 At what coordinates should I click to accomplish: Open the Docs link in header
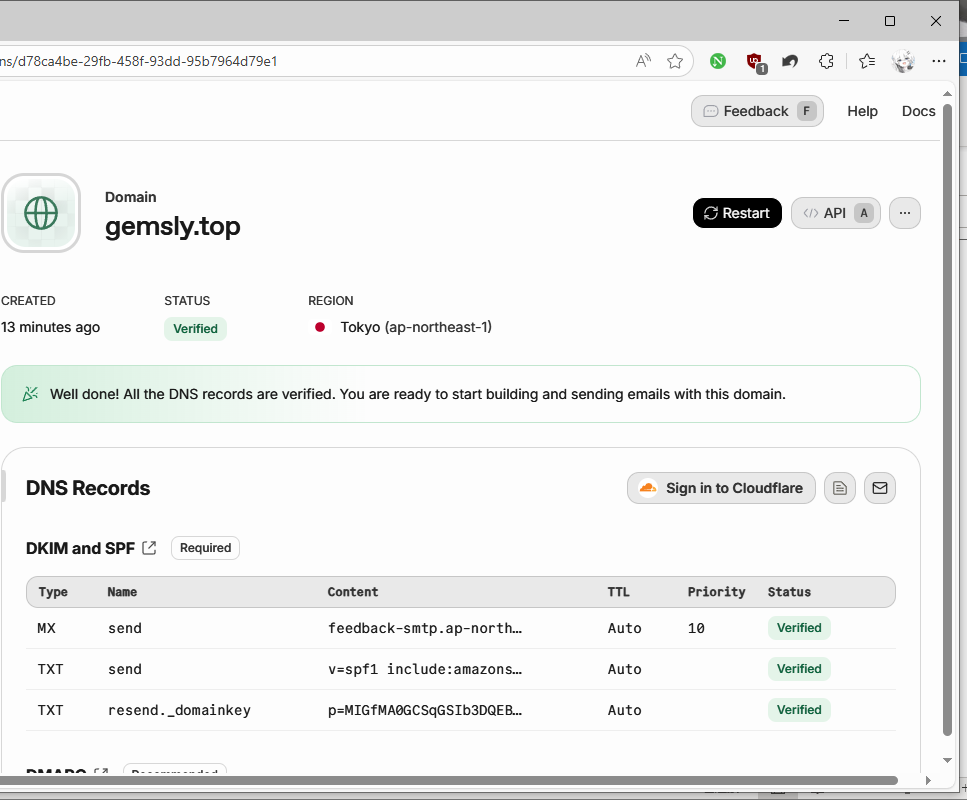918,111
